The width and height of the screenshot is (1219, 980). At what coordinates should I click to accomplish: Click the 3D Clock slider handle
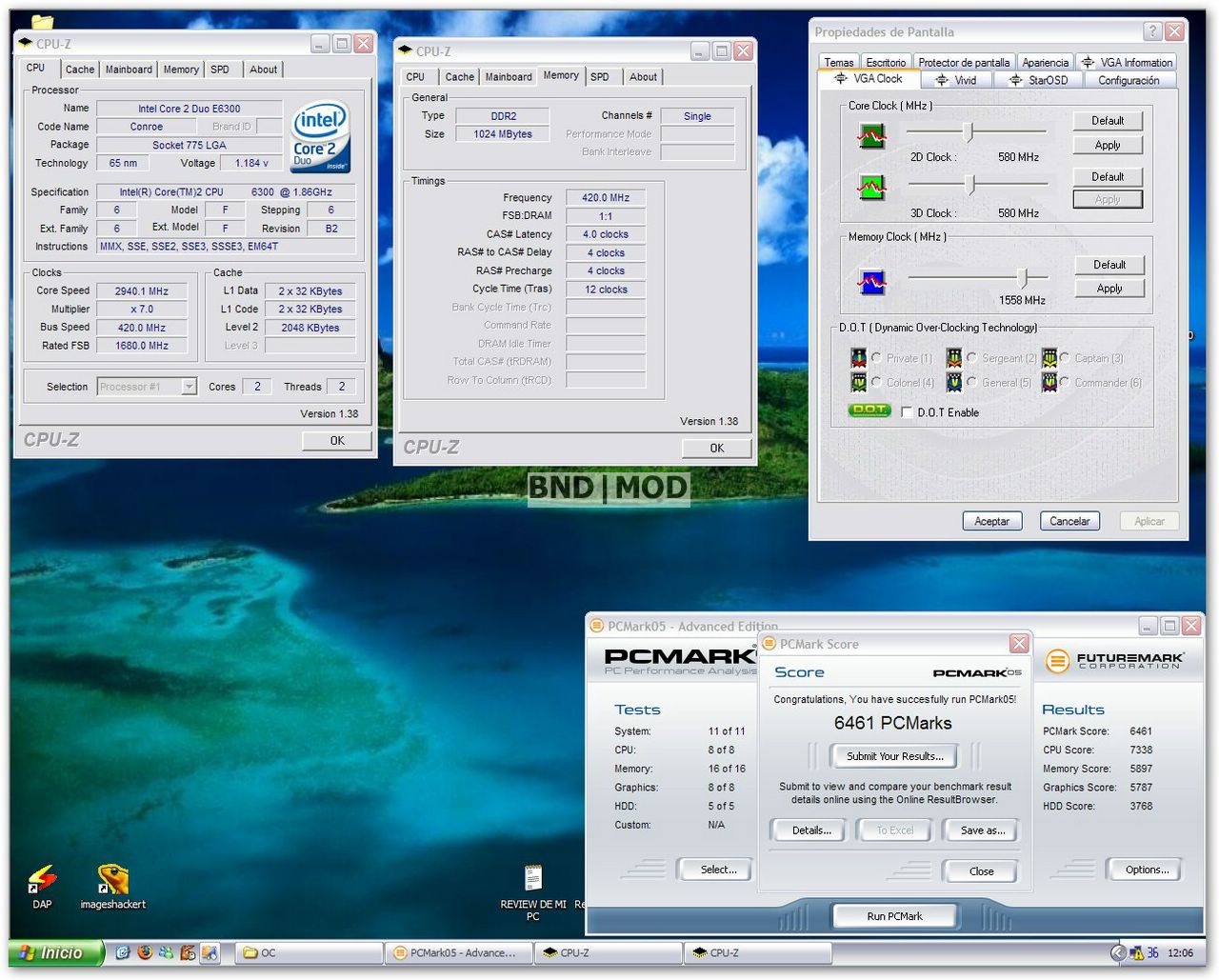969,184
